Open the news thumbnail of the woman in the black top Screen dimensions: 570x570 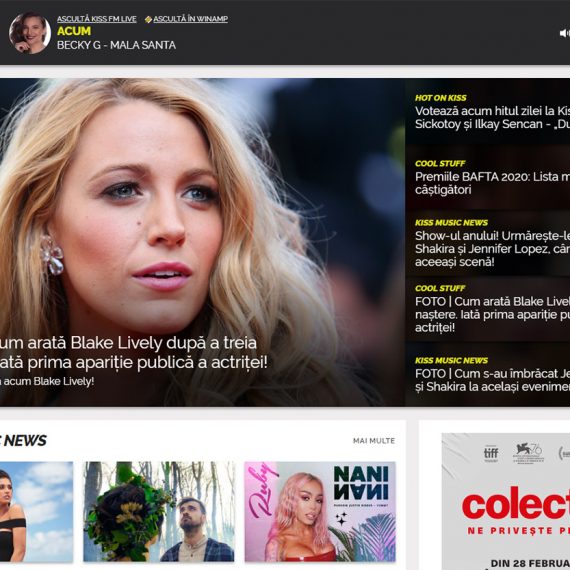[x=36, y=512]
